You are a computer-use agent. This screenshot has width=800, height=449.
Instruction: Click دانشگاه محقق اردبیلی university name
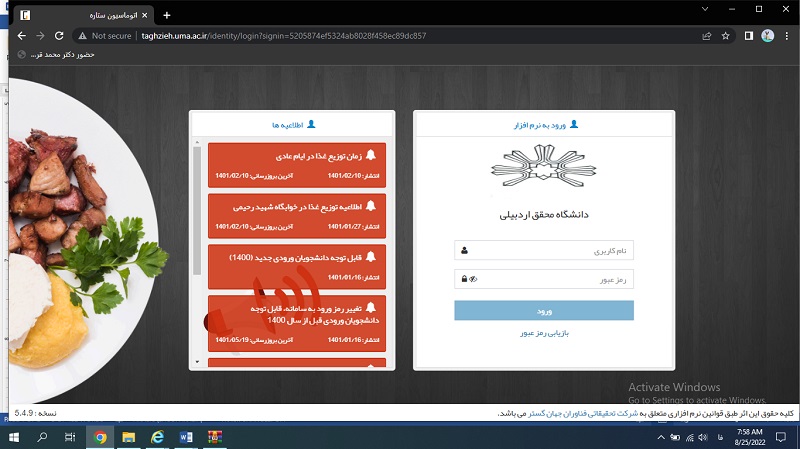pos(544,215)
